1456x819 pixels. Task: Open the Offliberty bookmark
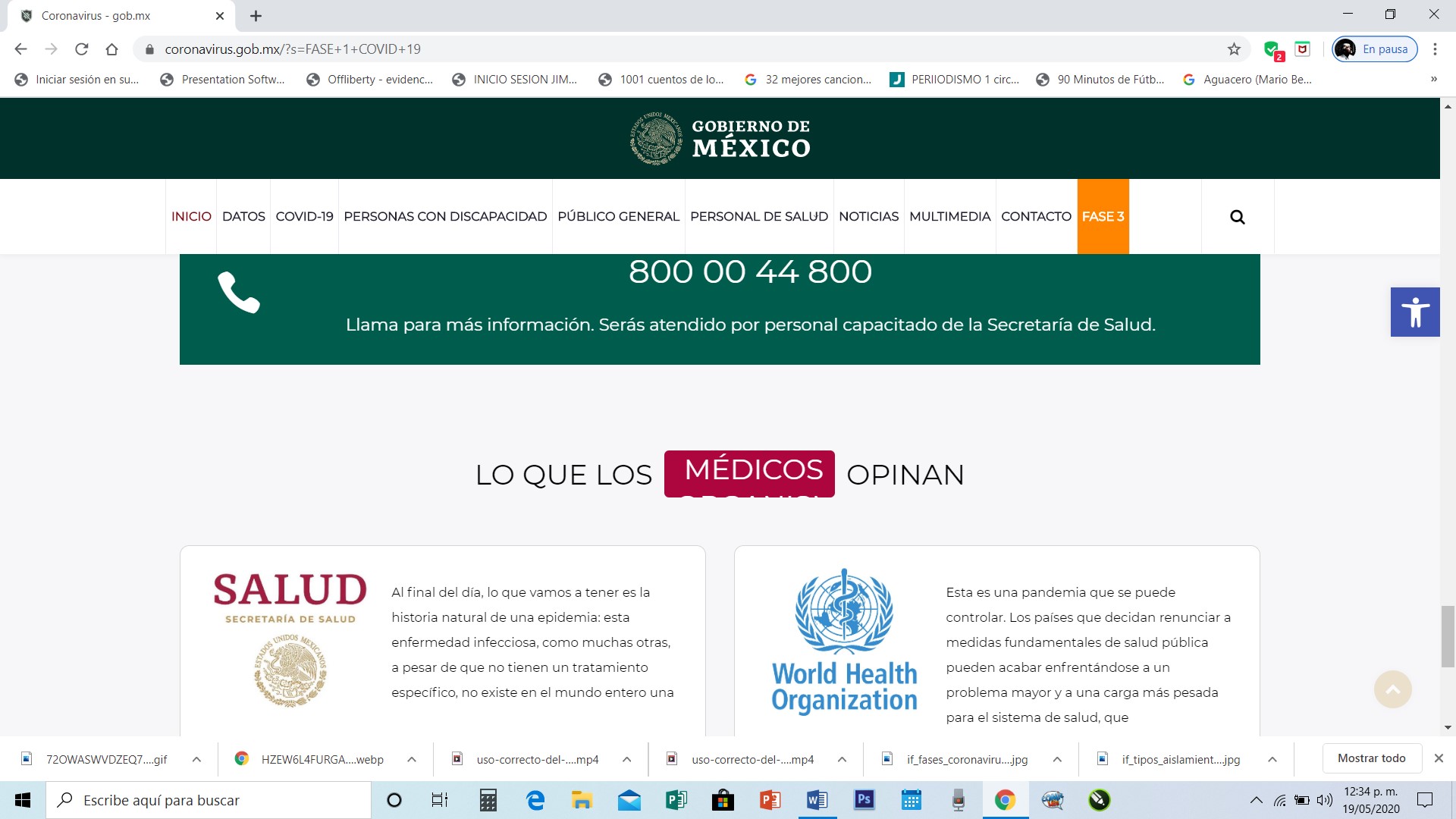[x=370, y=80]
